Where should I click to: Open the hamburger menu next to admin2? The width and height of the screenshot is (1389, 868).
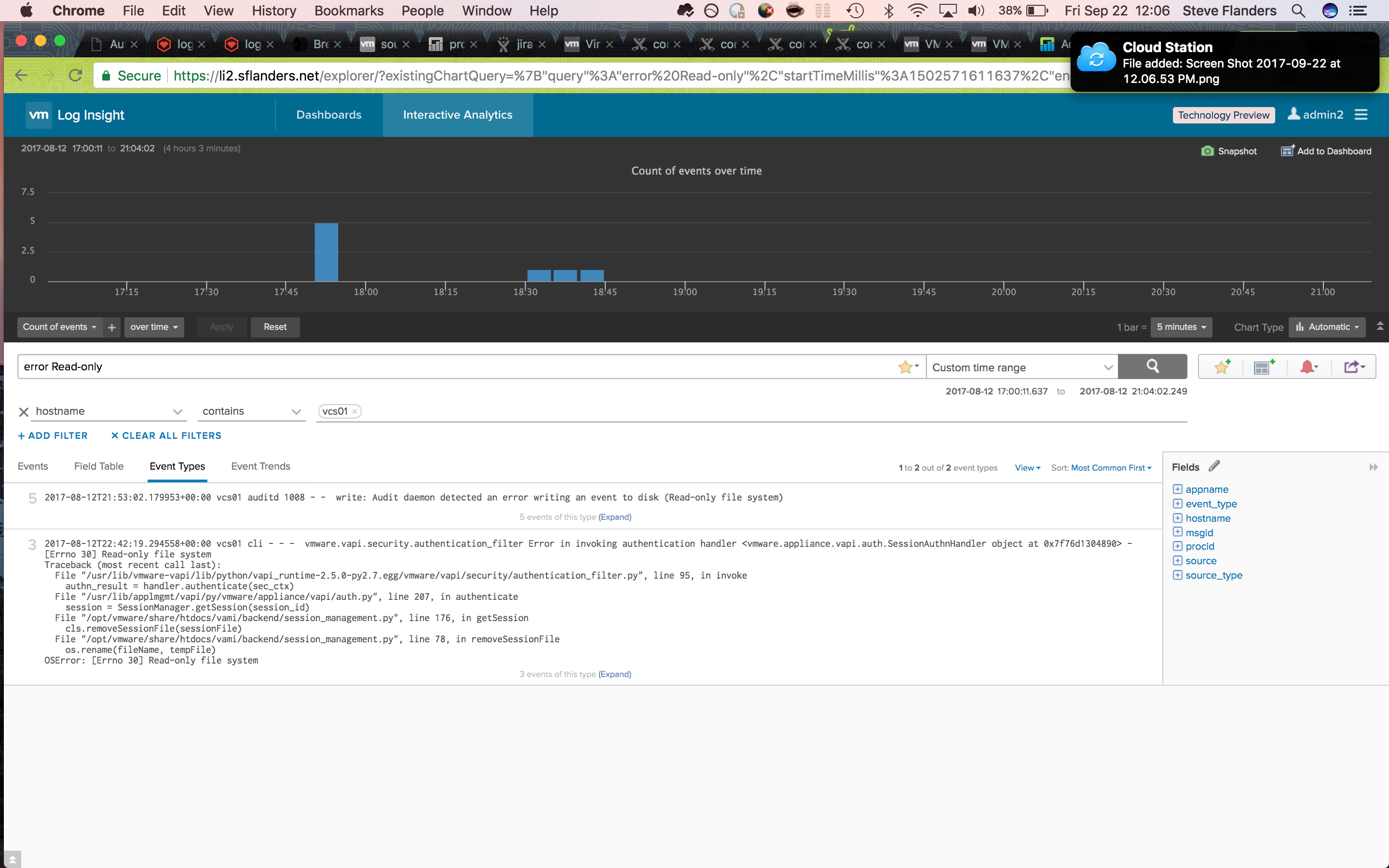[x=1361, y=115]
